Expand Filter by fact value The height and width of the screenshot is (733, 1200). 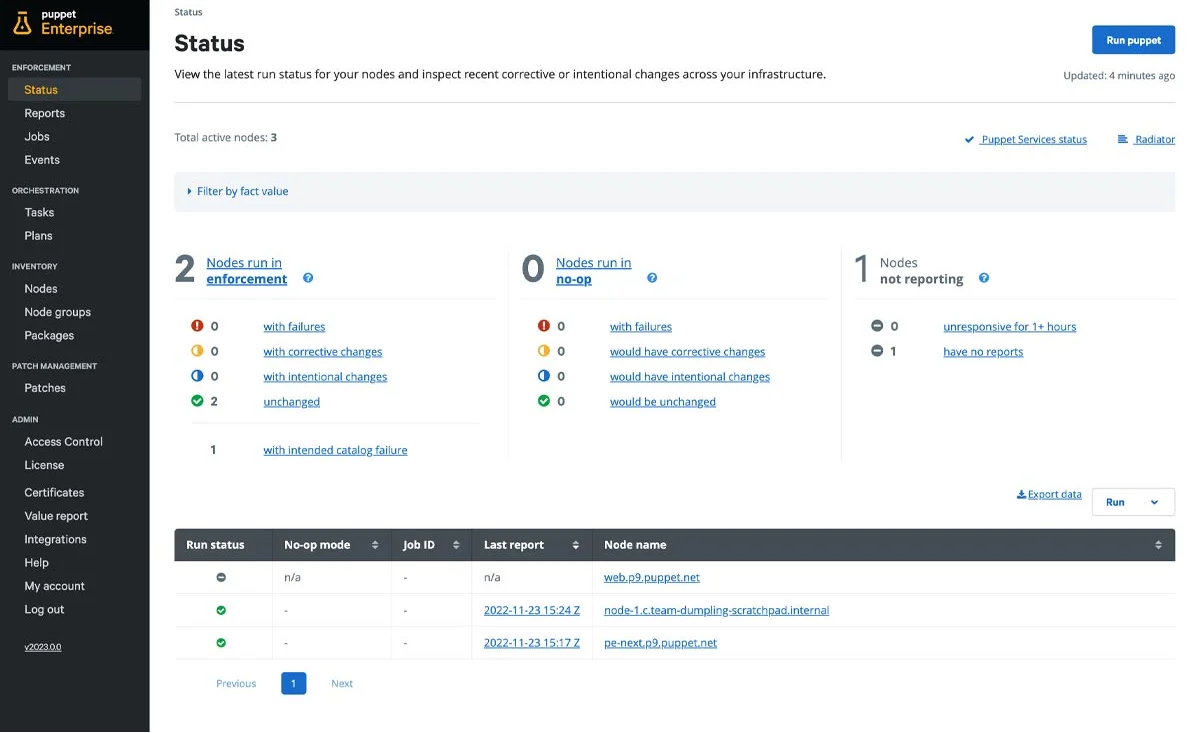238,191
